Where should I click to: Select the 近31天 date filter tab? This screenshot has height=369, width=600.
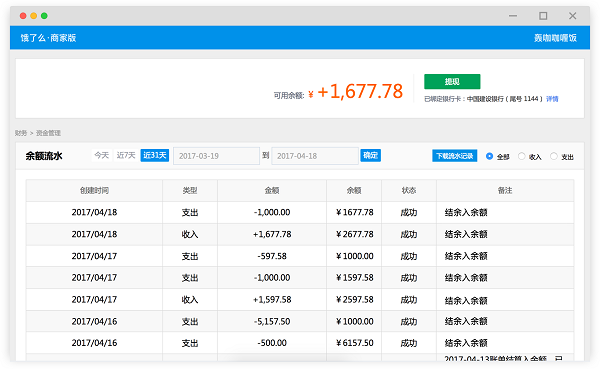point(155,155)
